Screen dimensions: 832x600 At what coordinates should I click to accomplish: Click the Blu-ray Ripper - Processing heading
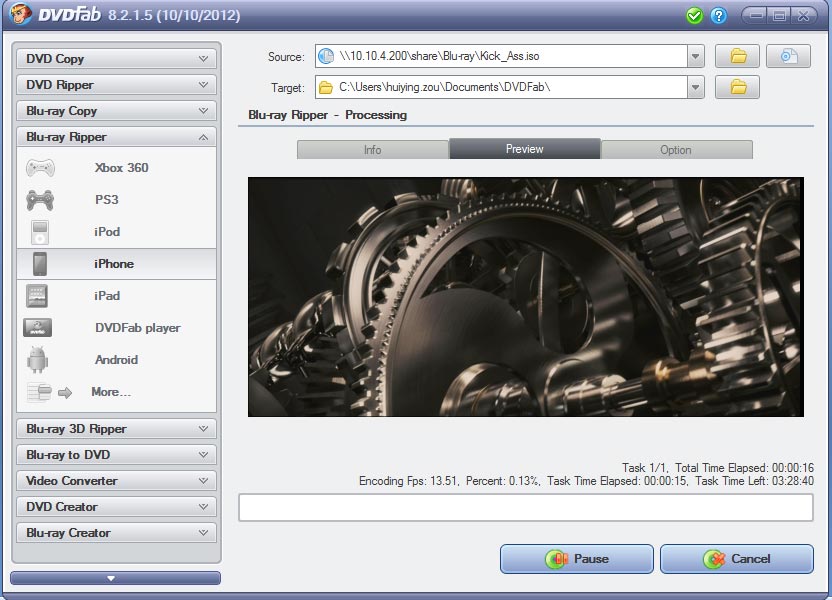(x=327, y=115)
